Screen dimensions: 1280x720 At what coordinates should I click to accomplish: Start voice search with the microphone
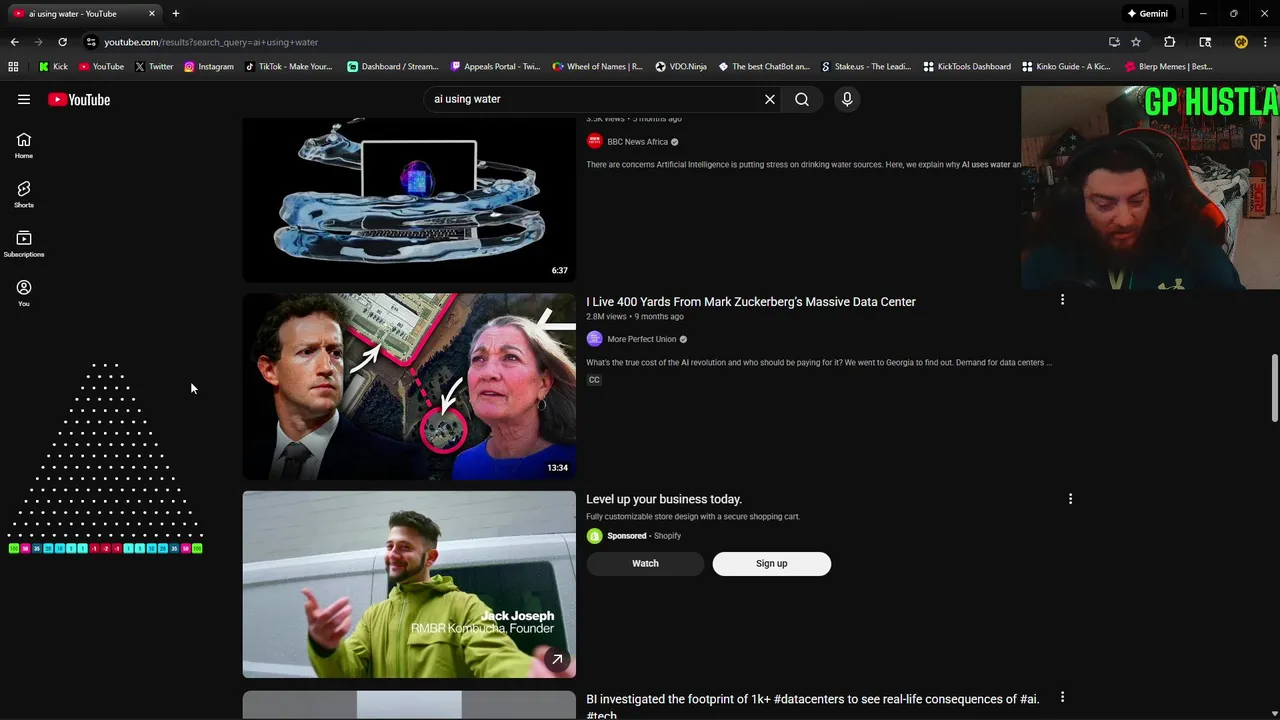(x=847, y=99)
